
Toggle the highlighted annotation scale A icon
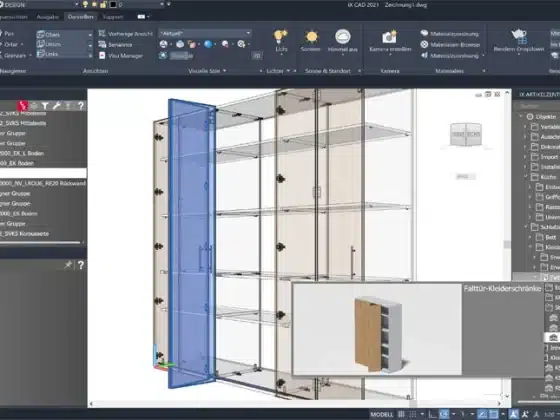tap(514, 414)
